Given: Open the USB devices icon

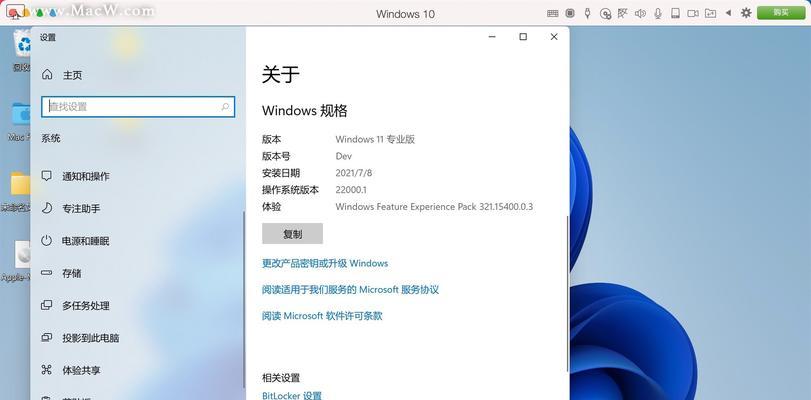Looking at the screenshot, I should click(588, 13).
